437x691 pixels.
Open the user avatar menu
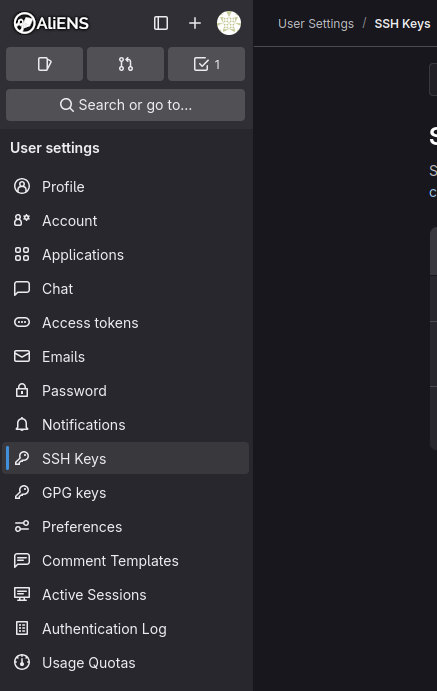click(x=229, y=23)
